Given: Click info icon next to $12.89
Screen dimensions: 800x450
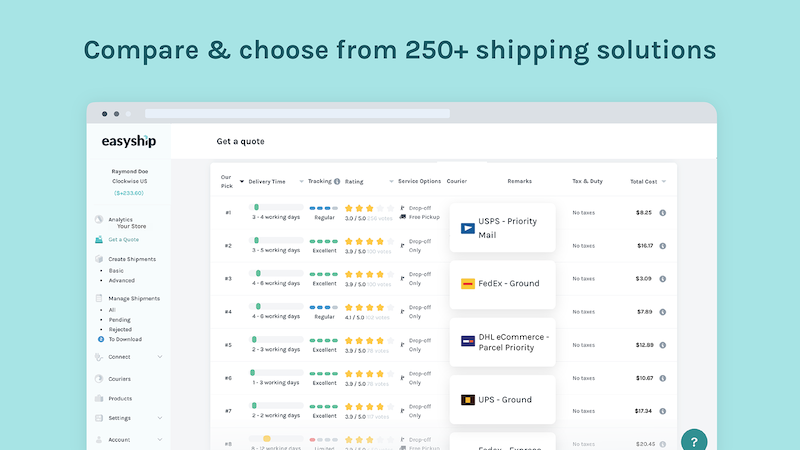Looking at the screenshot, I should [x=663, y=345].
